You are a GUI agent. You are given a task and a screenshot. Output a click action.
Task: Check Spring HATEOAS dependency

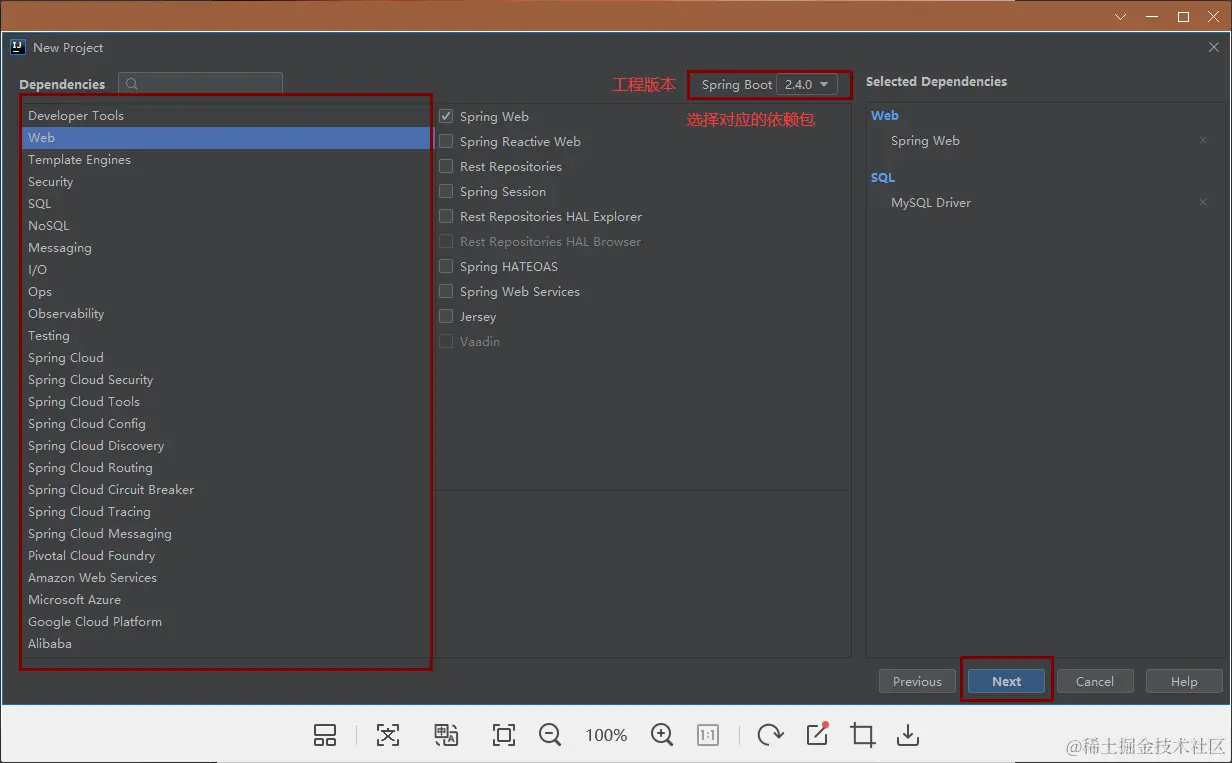(446, 266)
